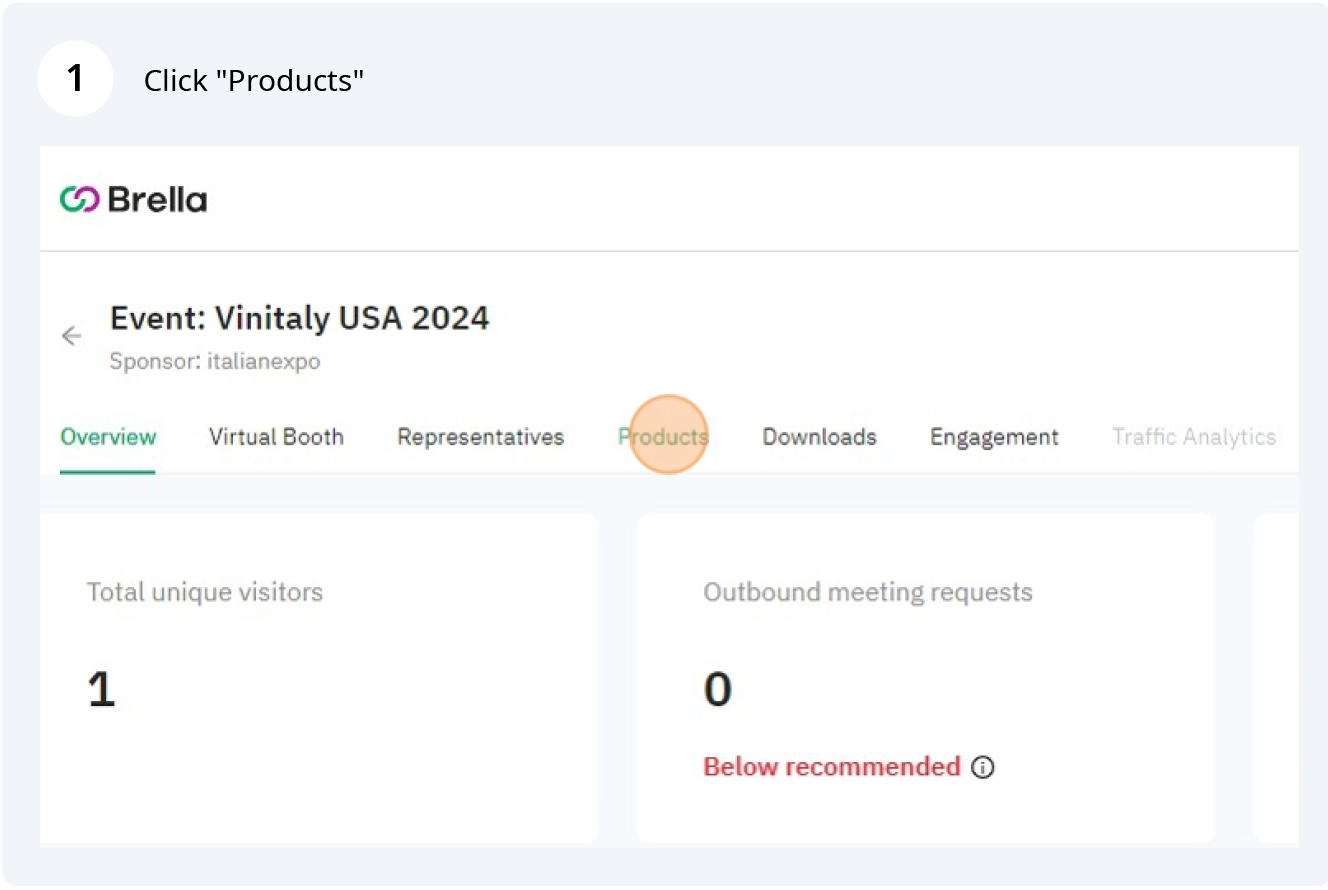The width and height of the screenshot is (1328, 890).
Task: Select the Overview tab
Action: click(108, 437)
